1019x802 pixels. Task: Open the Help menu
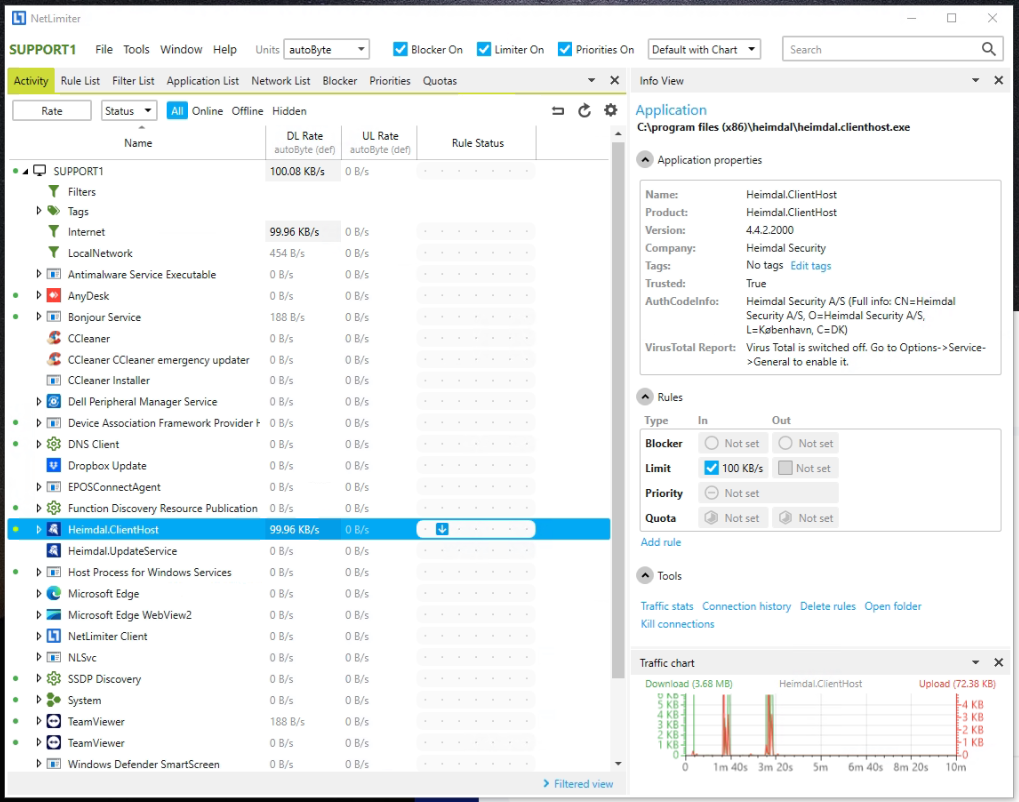225,49
